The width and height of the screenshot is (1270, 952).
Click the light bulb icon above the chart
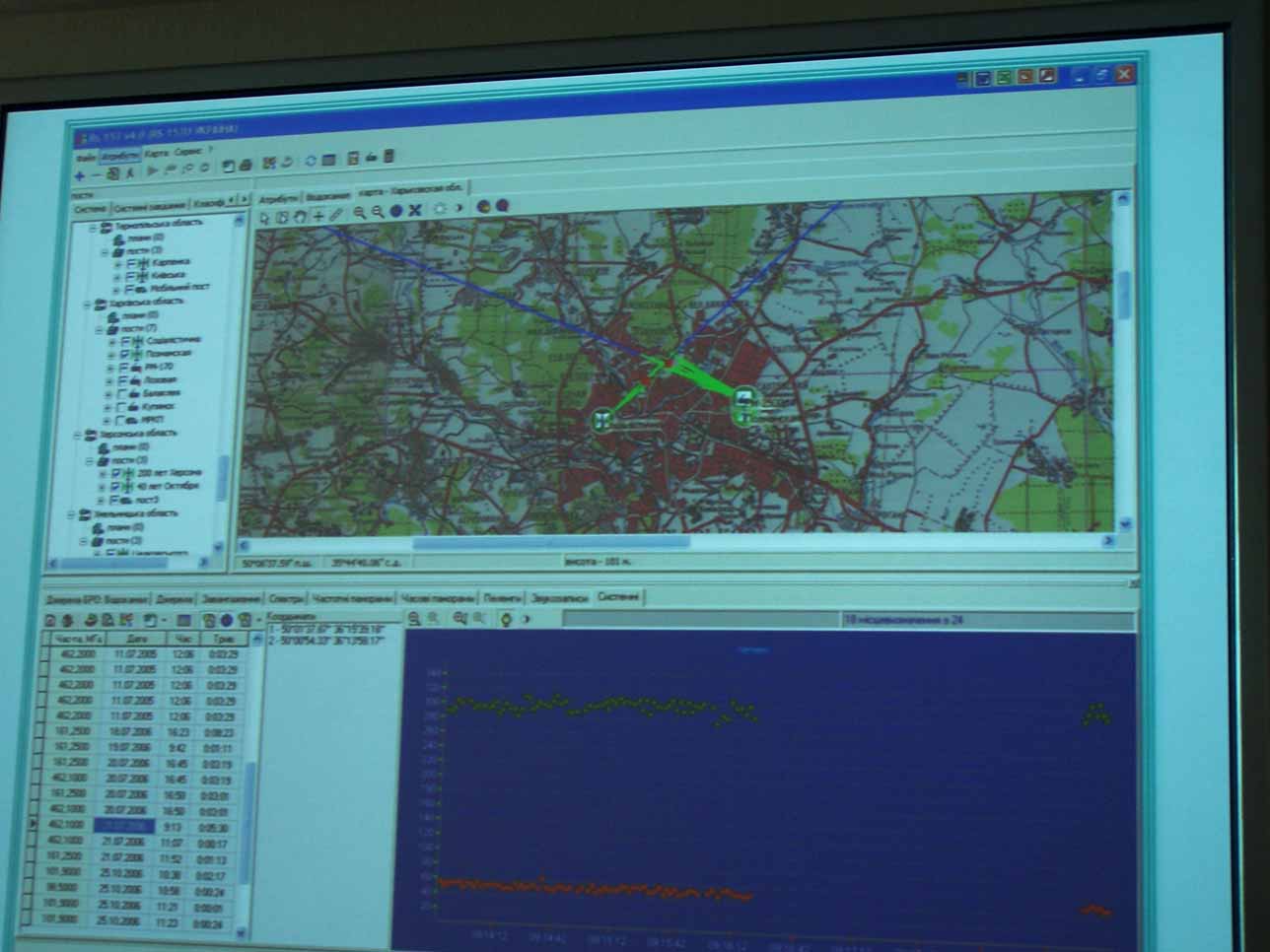tap(506, 619)
